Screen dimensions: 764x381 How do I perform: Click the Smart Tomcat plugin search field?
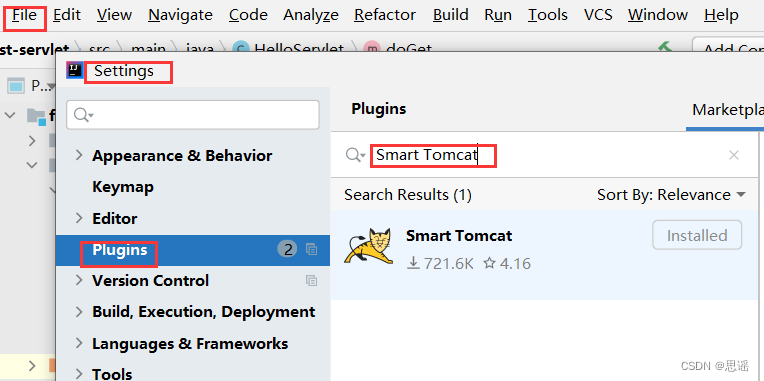coord(546,155)
